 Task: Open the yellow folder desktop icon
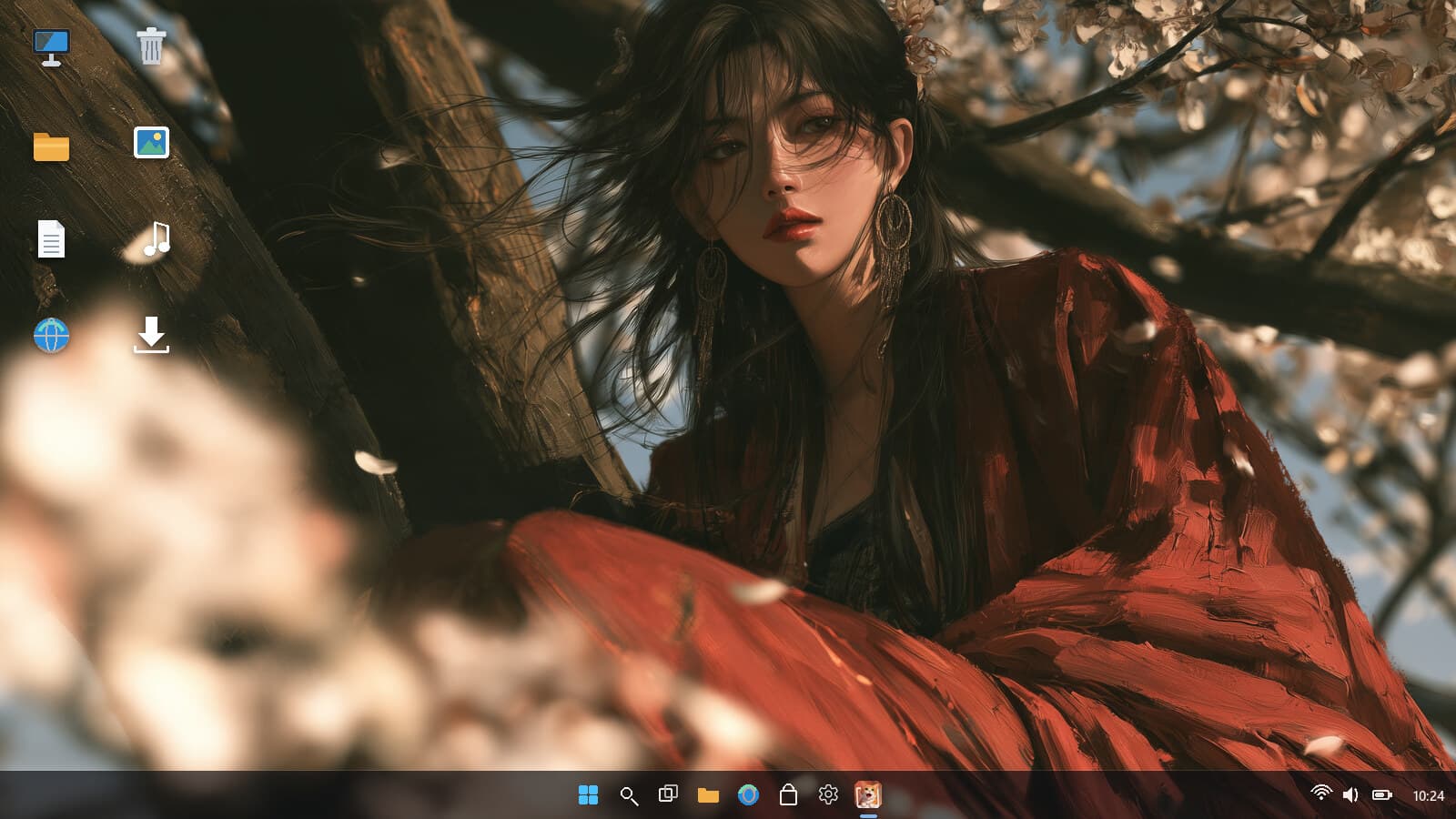coord(51,147)
